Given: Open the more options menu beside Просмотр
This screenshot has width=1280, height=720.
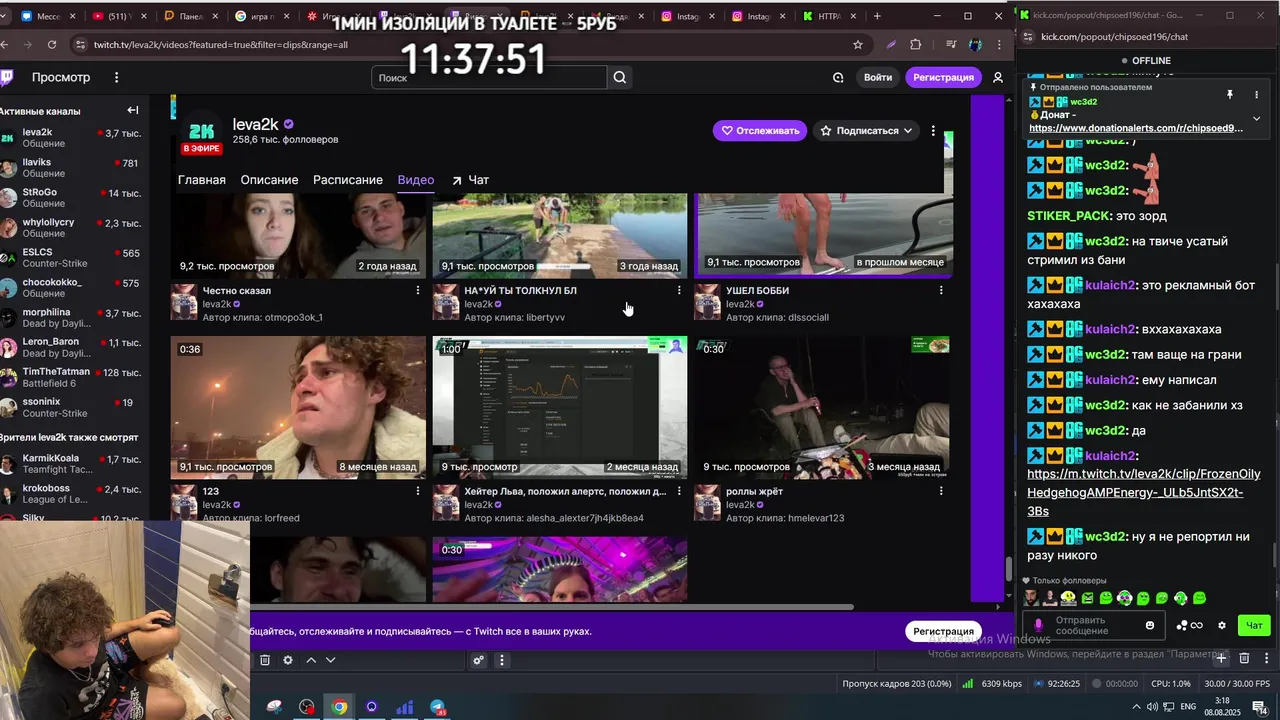Looking at the screenshot, I should tap(116, 77).
